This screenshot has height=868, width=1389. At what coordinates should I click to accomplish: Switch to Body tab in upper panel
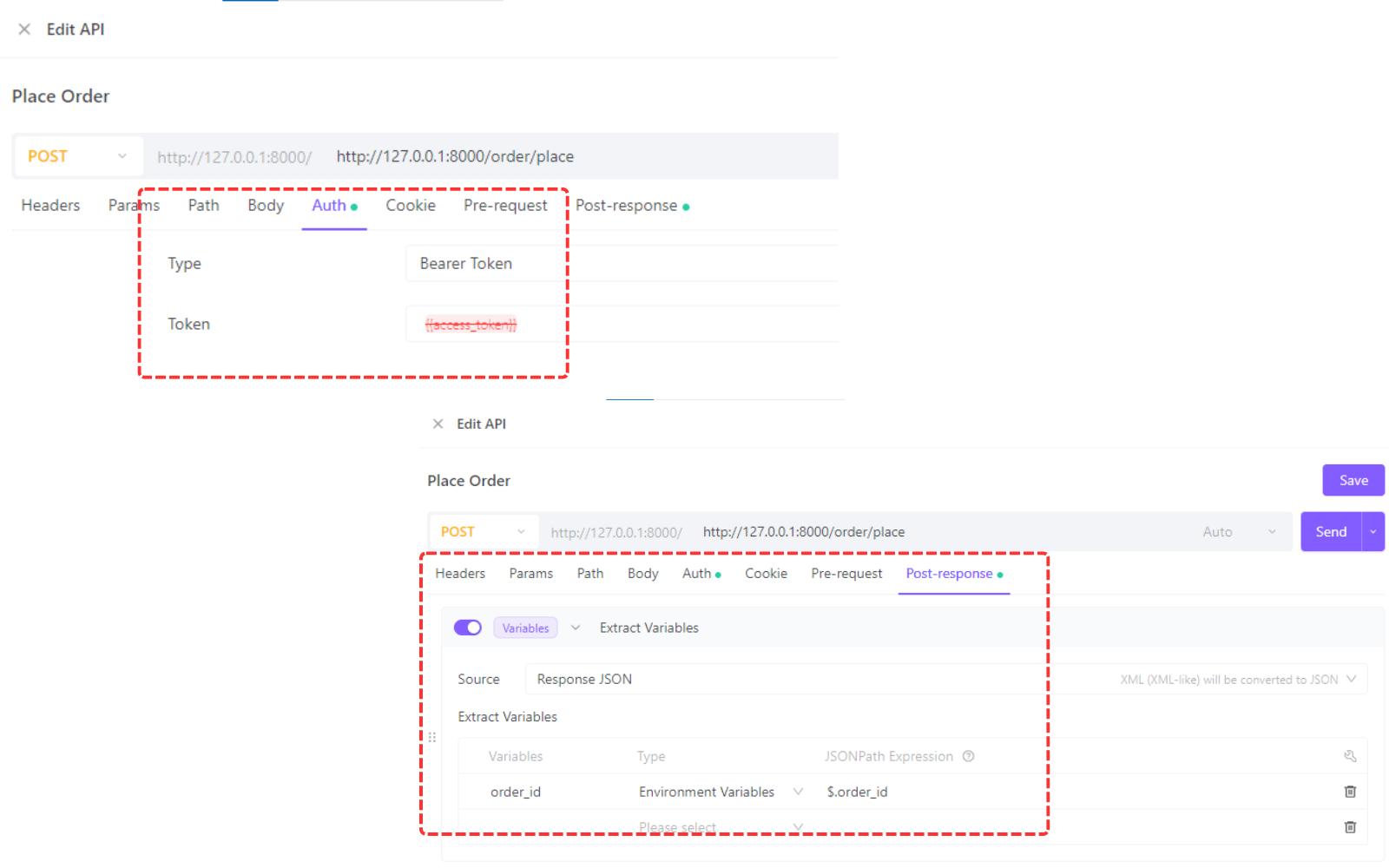click(266, 206)
